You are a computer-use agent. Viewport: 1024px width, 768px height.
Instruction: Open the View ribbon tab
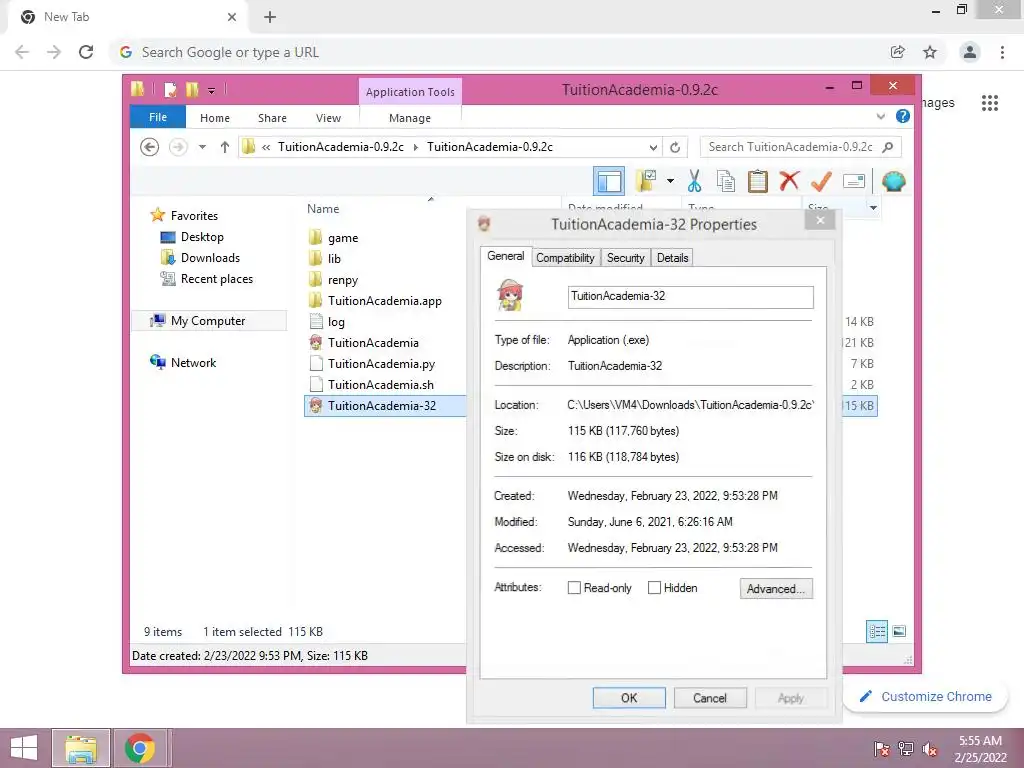coord(328,118)
